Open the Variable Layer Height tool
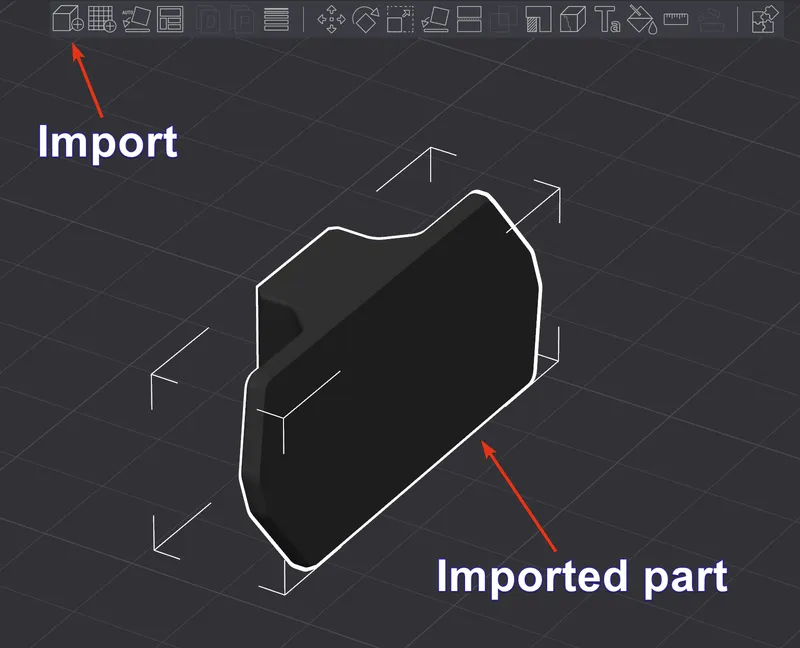The width and height of the screenshot is (800, 648). click(277, 19)
